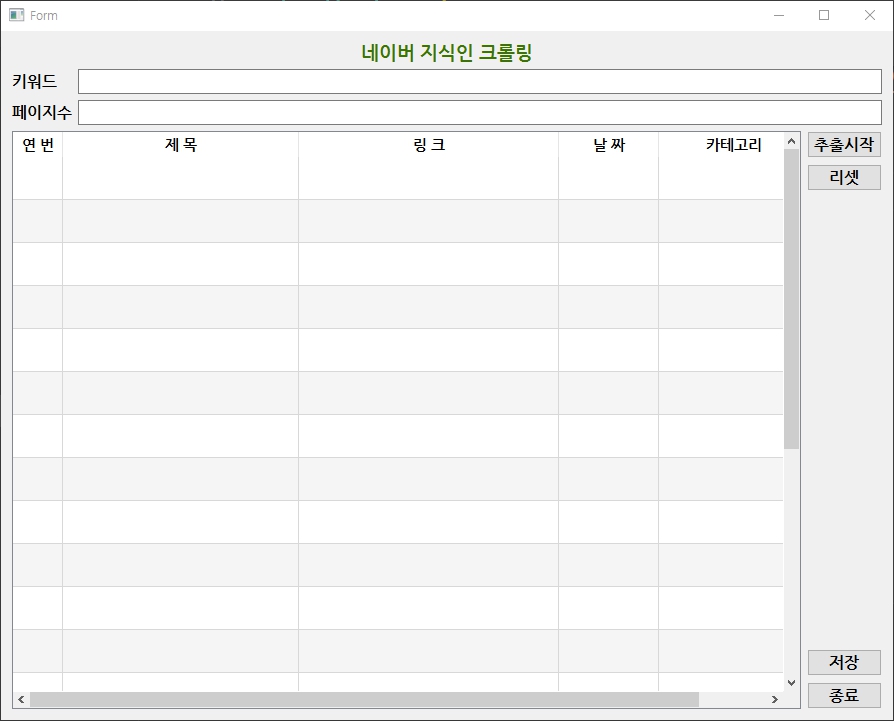Click the vertical scrollbar thumb
The width and height of the screenshot is (894, 721).
[791, 300]
